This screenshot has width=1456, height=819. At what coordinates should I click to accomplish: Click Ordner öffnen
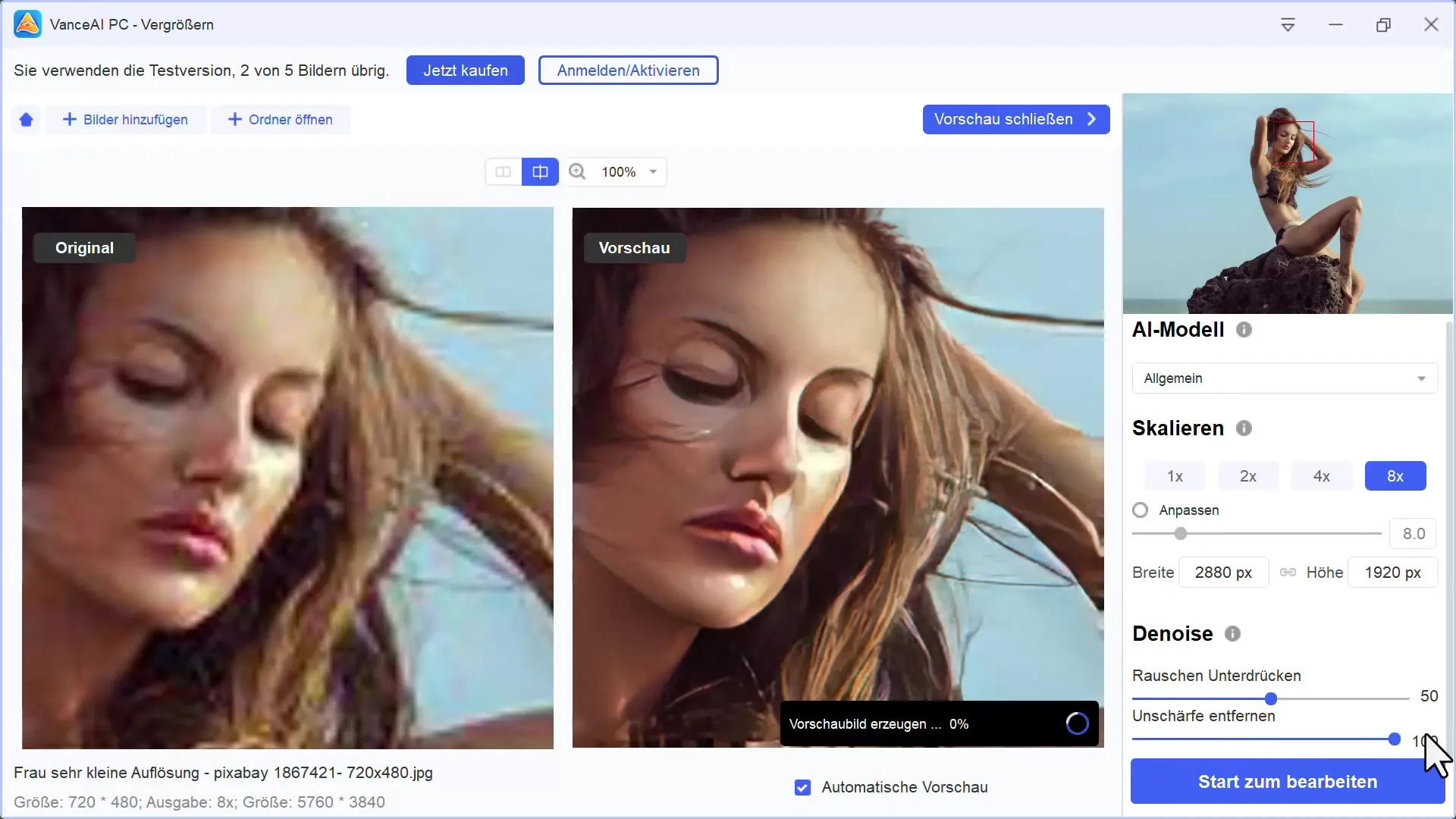point(281,120)
